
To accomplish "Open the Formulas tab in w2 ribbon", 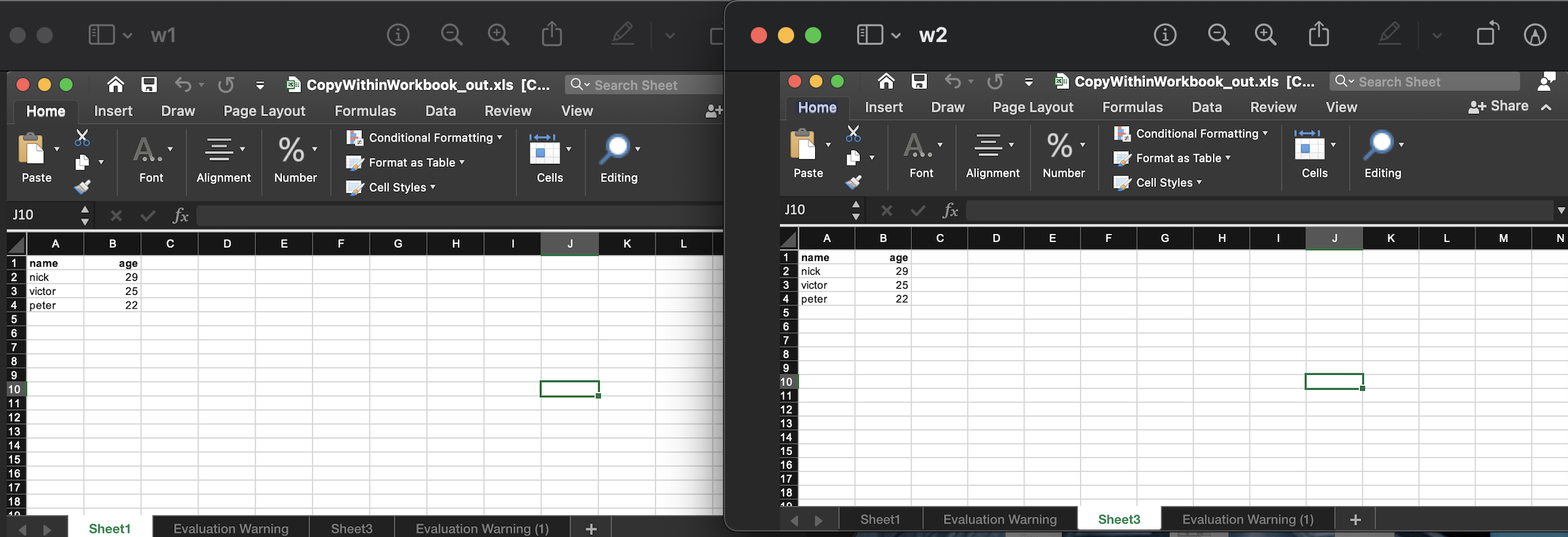I will pos(1132,107).
